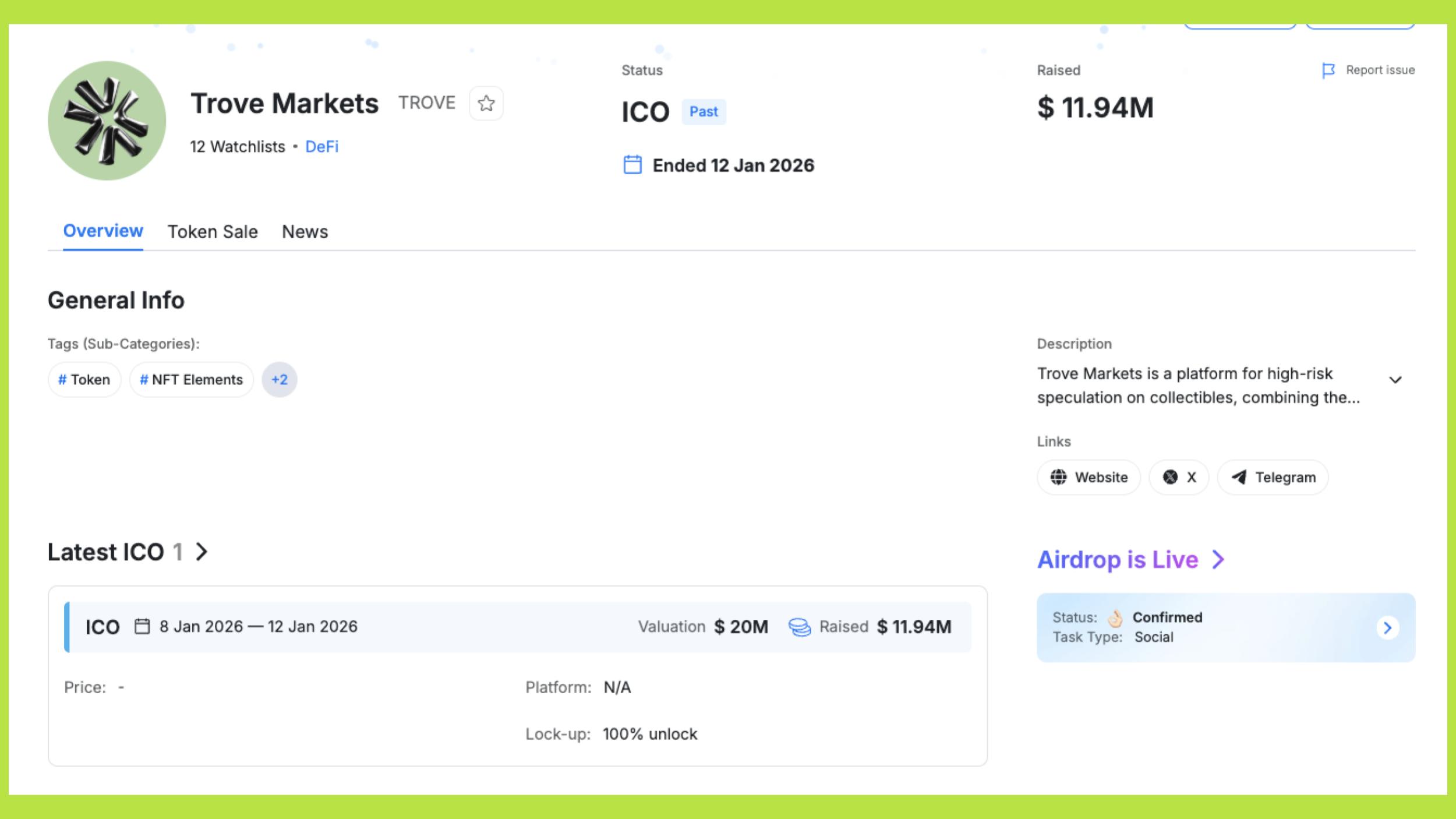Switch to the Token Sale tab
Image resolution: width=1456 pixels, height=819 pixels.
point(213,232)
